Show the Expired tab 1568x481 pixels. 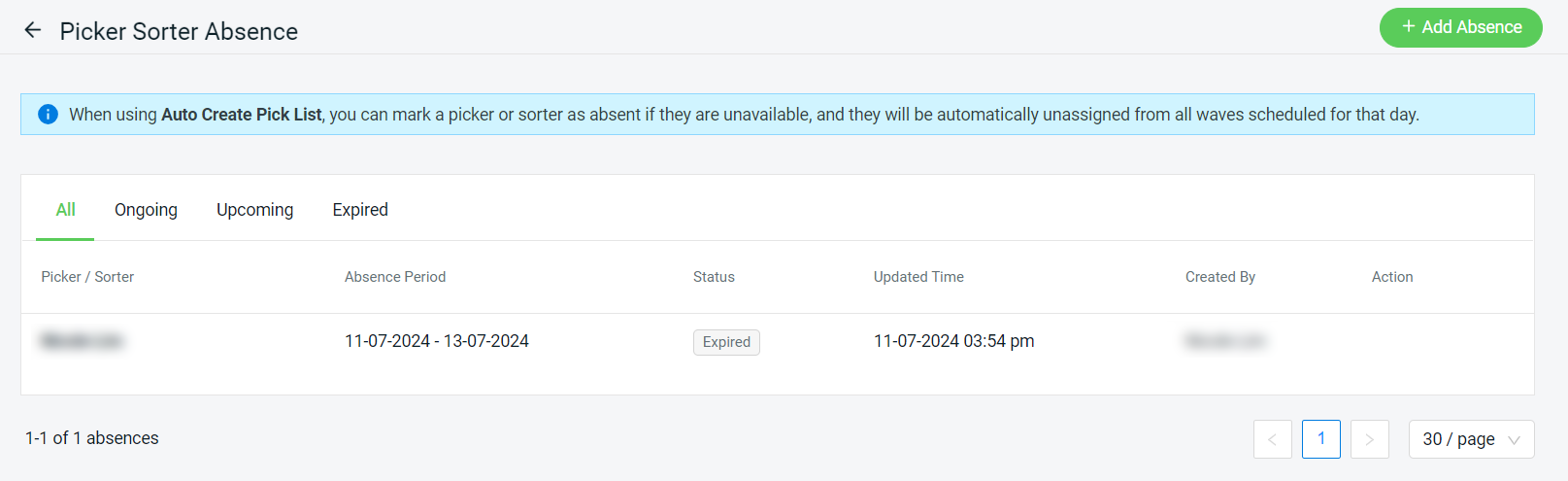pyautogui.click(x=360, y=210)
